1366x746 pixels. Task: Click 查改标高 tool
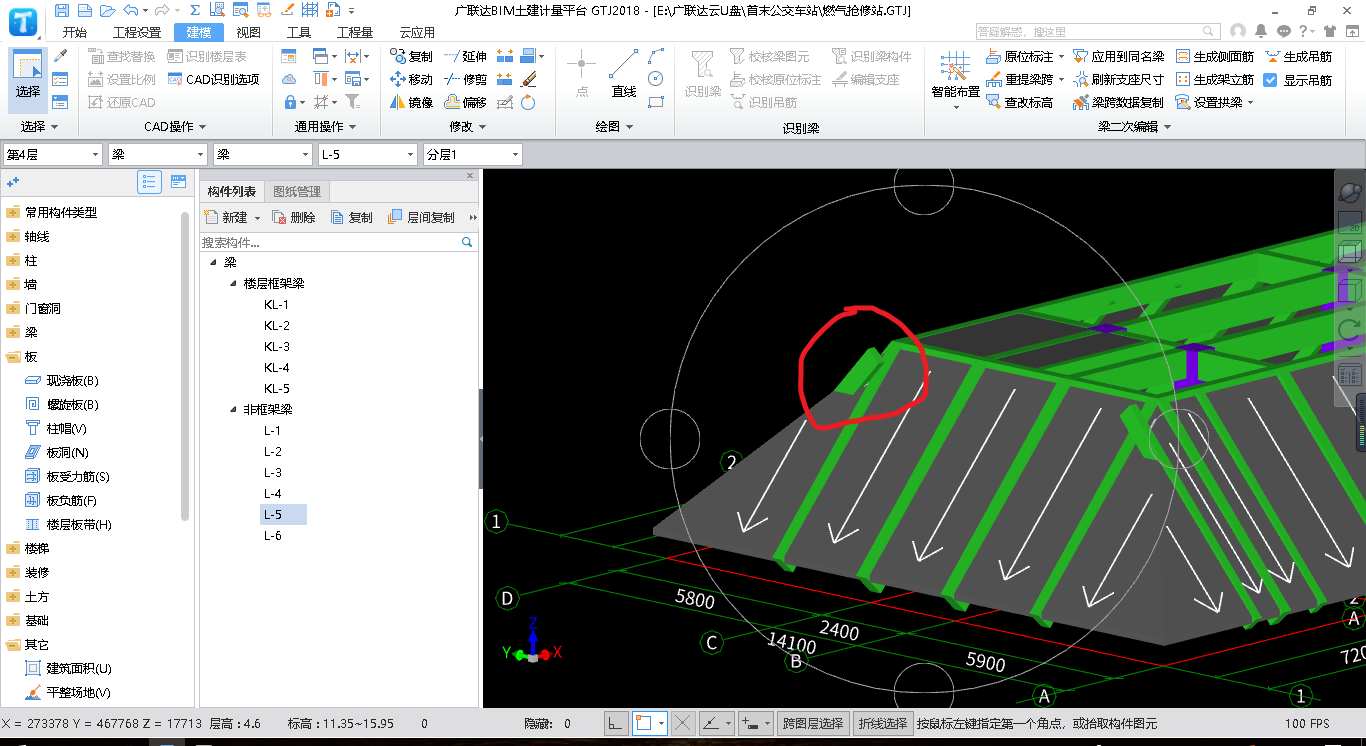coord(1019,102)
